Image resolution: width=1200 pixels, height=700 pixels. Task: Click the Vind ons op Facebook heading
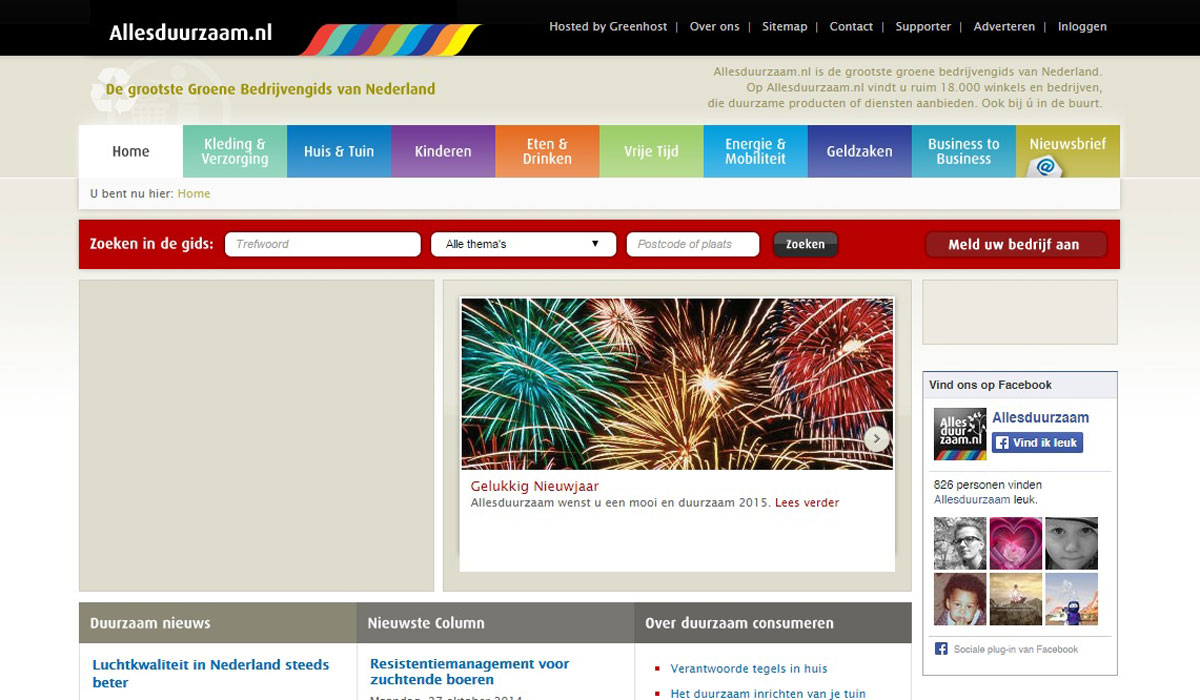click(990, 385)
